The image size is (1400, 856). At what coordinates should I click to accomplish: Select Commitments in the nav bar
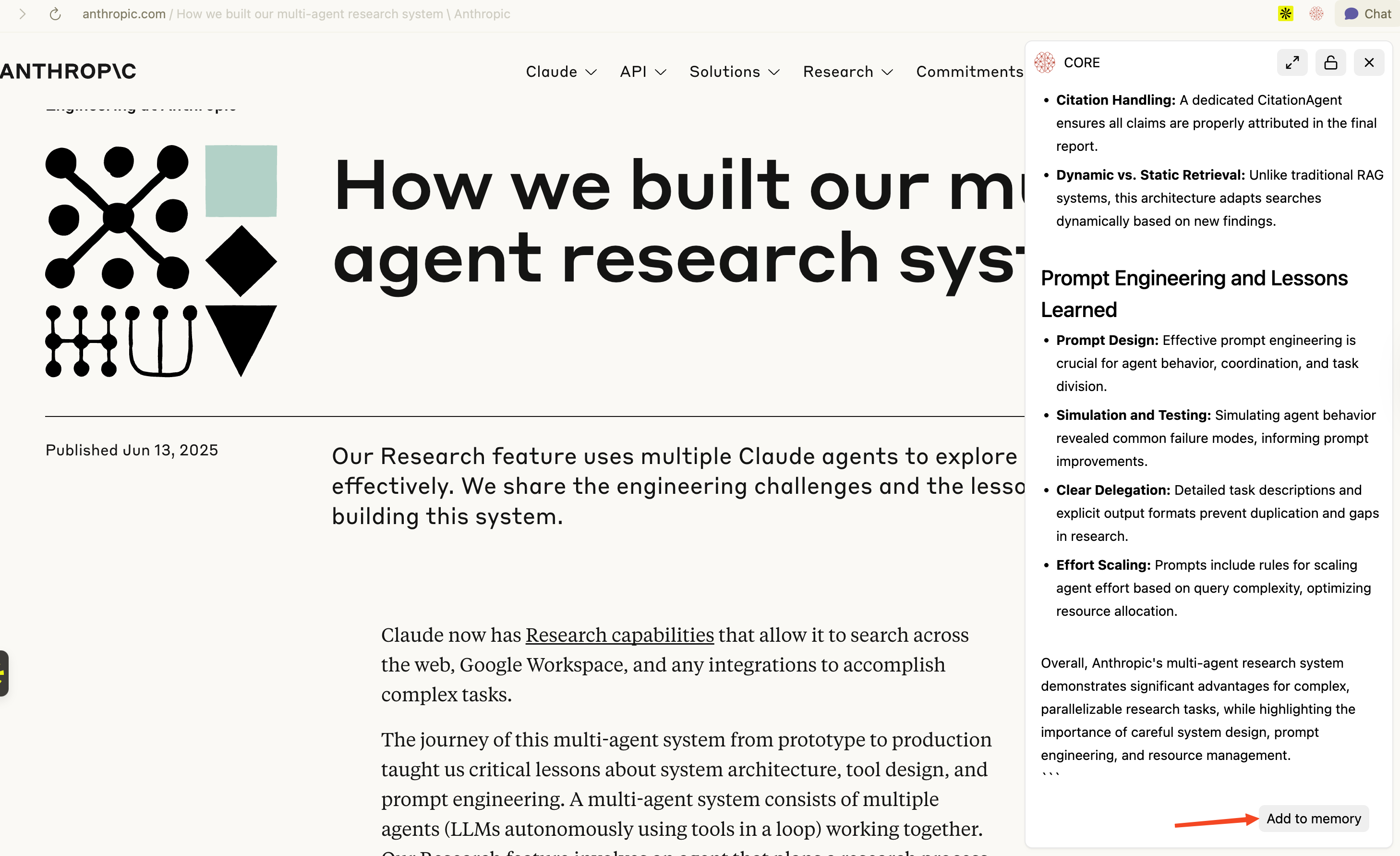pyautogui.click(x=969, y=72)
